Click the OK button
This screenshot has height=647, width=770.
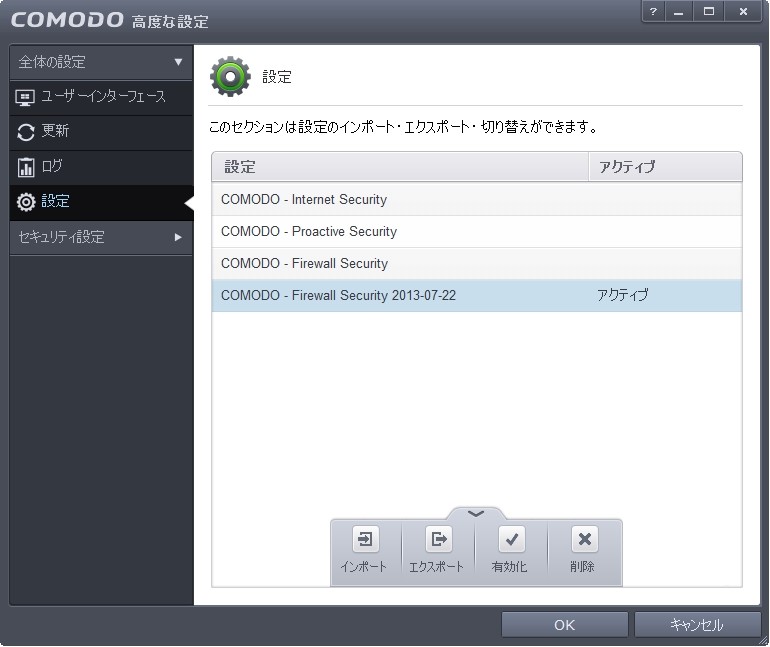coord(564,625)
